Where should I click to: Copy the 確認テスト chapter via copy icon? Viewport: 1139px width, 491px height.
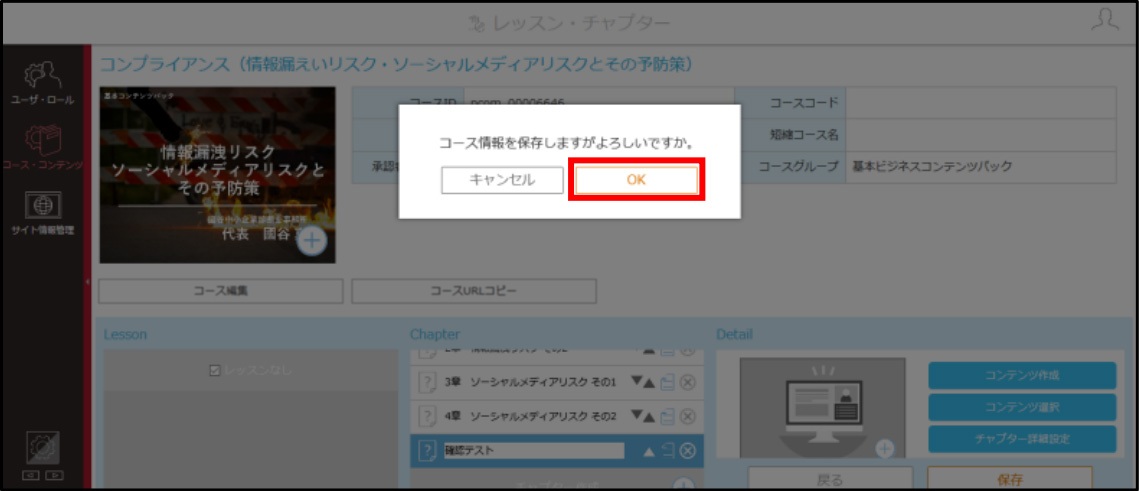(668, 451)
